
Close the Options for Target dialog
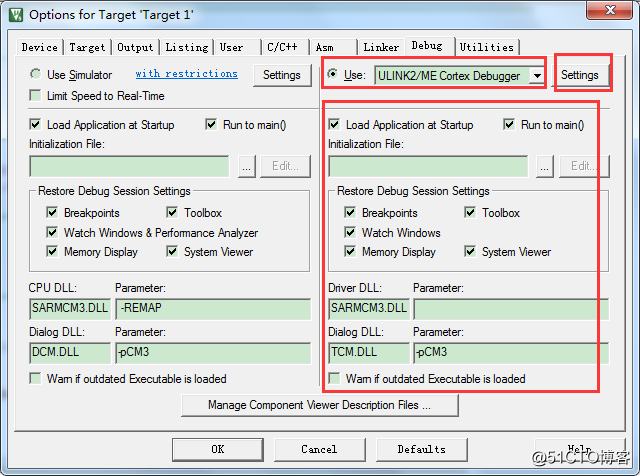[x=610, y=10]
